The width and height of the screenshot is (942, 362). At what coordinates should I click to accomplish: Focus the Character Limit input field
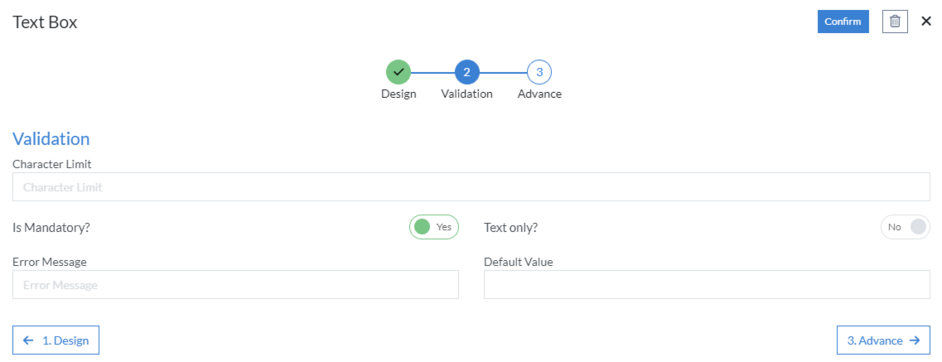471,187
